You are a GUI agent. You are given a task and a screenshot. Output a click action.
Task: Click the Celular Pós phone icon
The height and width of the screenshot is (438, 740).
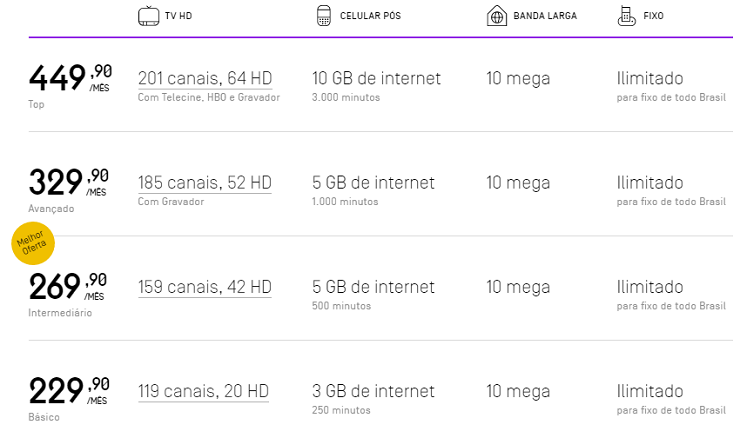coord(323,16)
